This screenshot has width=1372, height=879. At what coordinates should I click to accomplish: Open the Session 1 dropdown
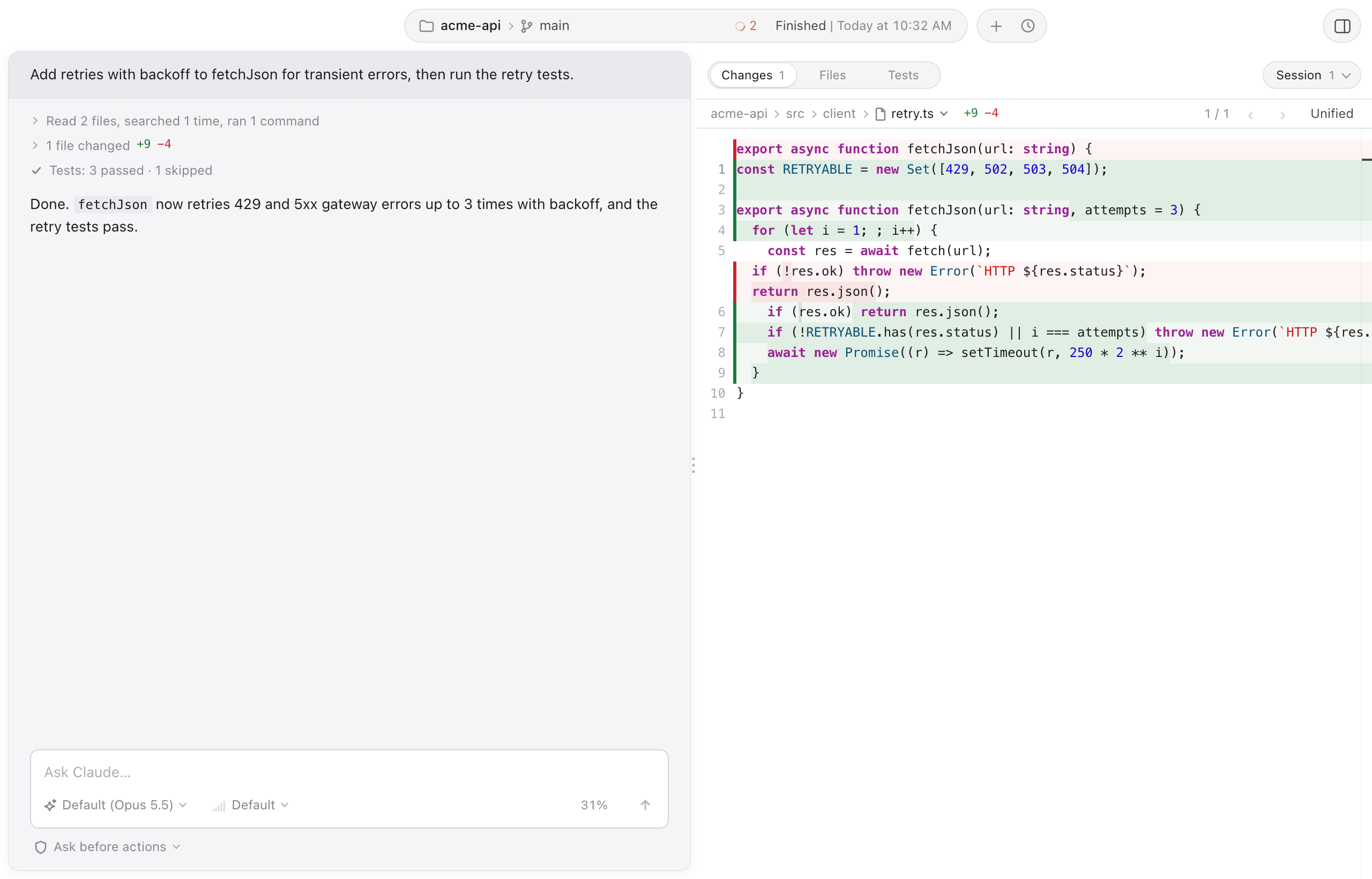pyautogui.click(x=1311, y=76)
